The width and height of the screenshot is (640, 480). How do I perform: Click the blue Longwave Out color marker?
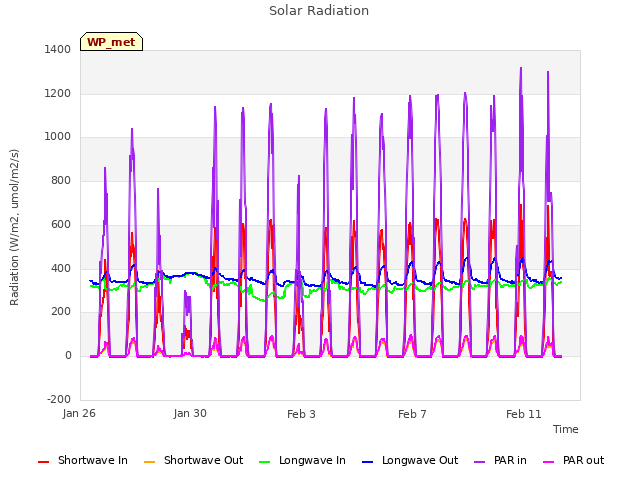tap(367, 462)
